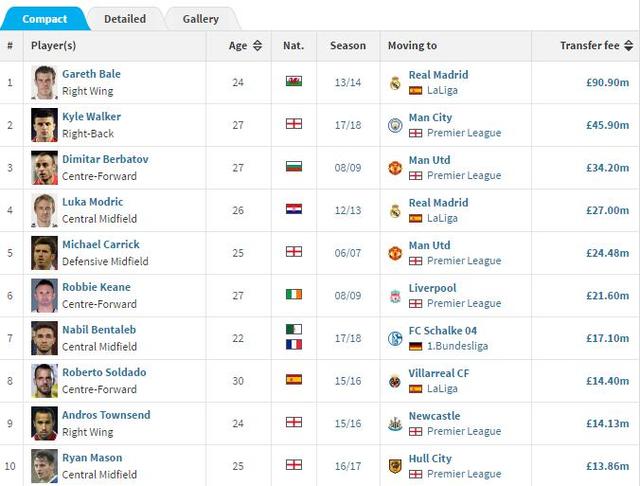Follow the Man Utd link in Michael Carrick's row

coord(429,245)
